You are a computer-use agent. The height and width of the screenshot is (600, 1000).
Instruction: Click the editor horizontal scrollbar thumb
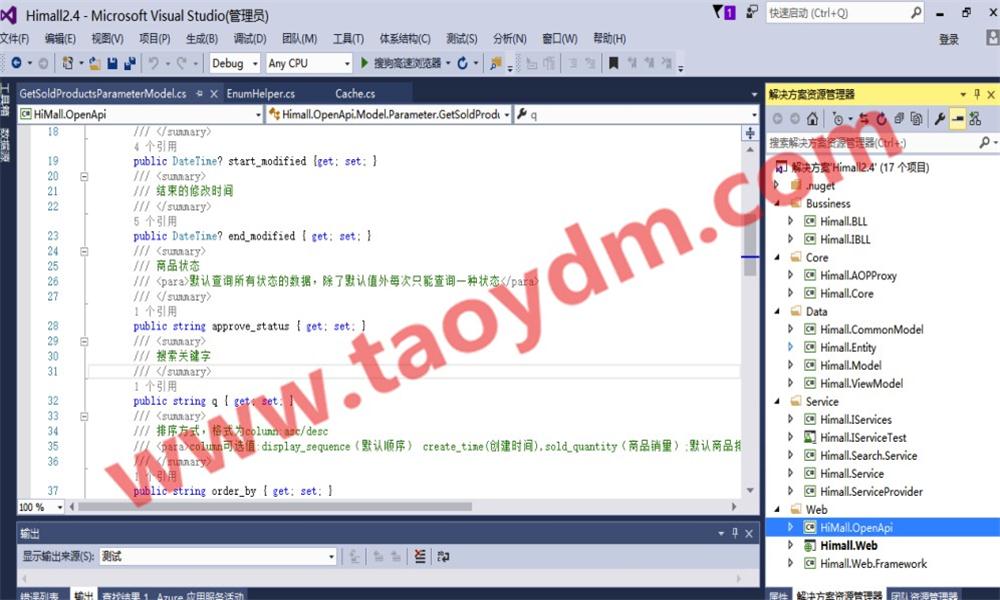click(274, 507)
